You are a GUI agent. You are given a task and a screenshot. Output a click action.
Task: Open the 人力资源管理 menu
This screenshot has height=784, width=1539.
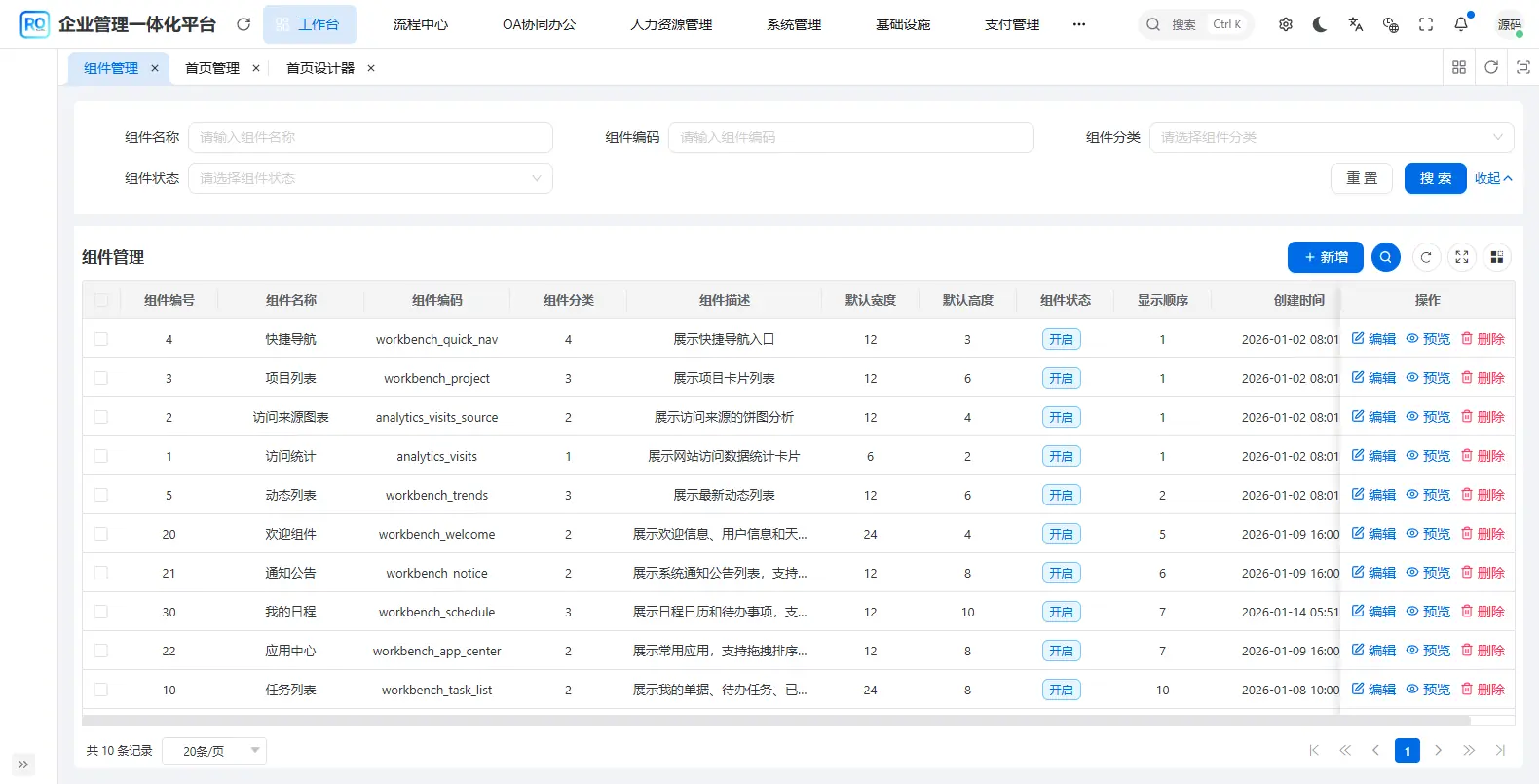[x=671, y=24]
